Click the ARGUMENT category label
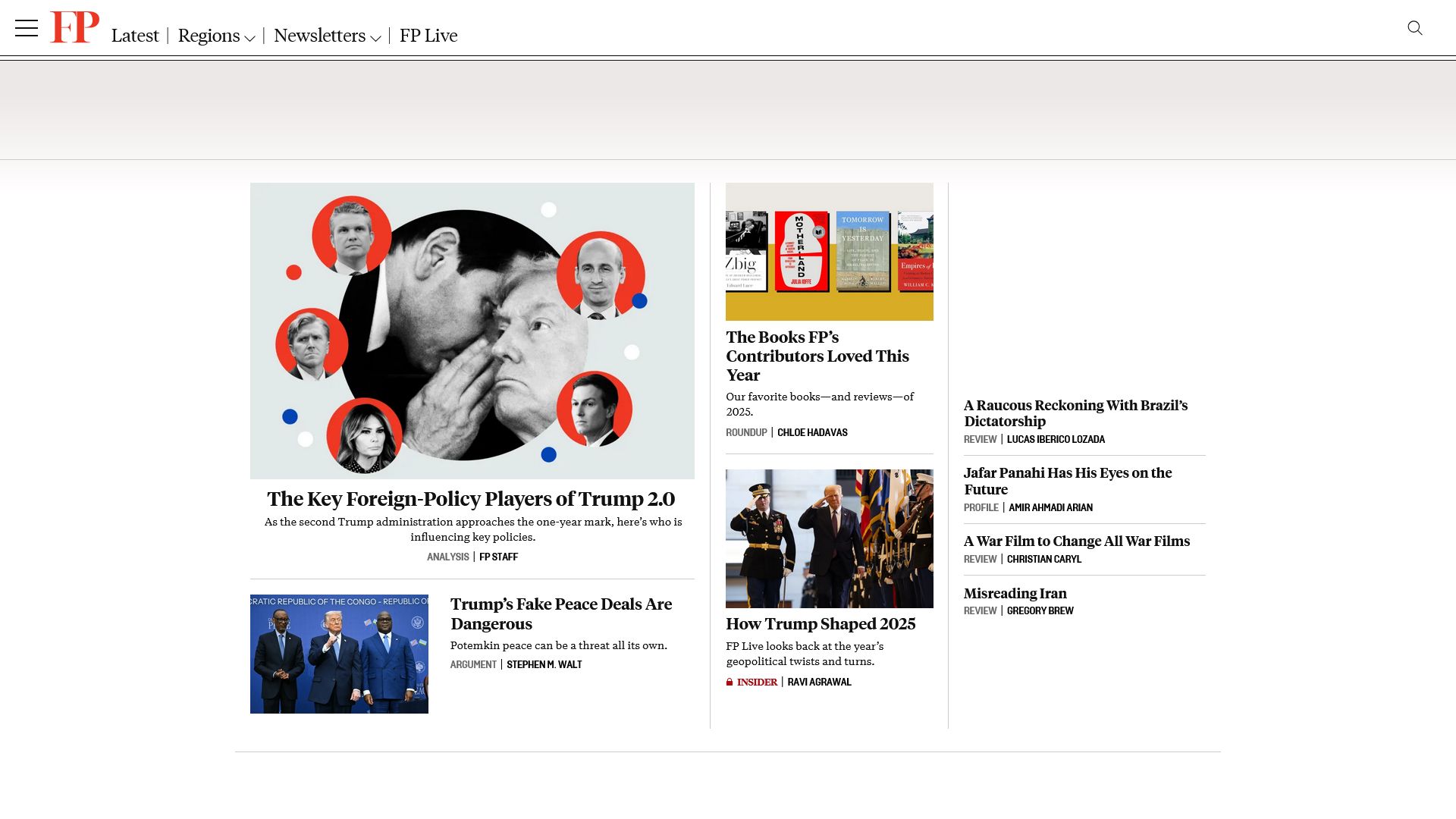 point(473,664)
